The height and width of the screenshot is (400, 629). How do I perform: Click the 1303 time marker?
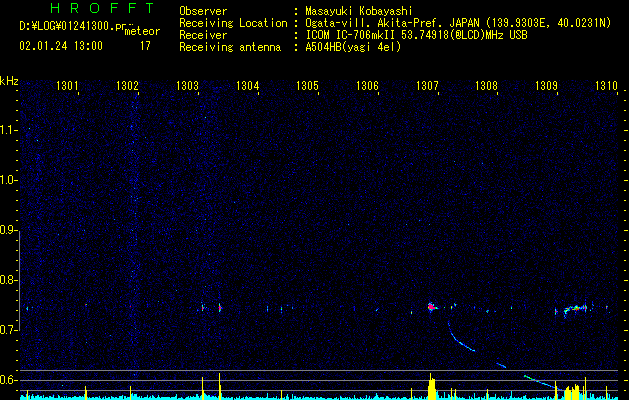pos(187,85)
